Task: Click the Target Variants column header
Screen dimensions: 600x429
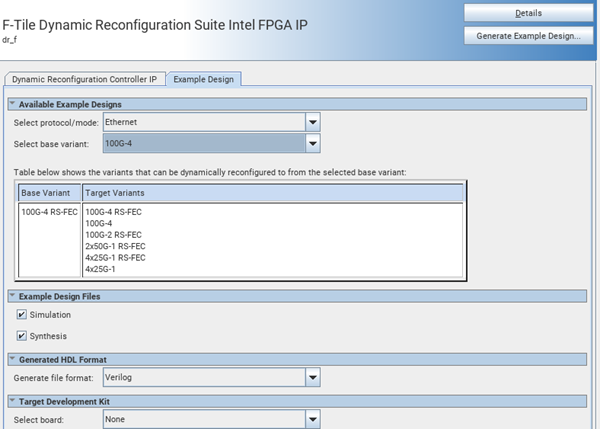Action: (272, 193)
